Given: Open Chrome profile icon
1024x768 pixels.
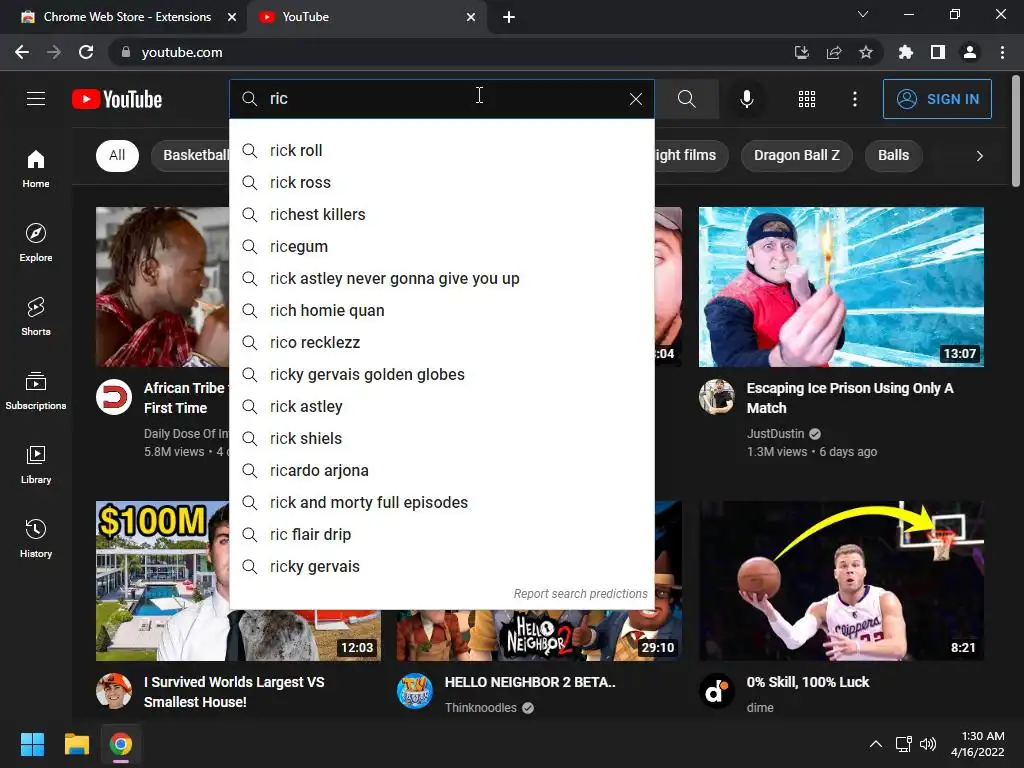Looking at the screenshot, I should coord(970,52).
